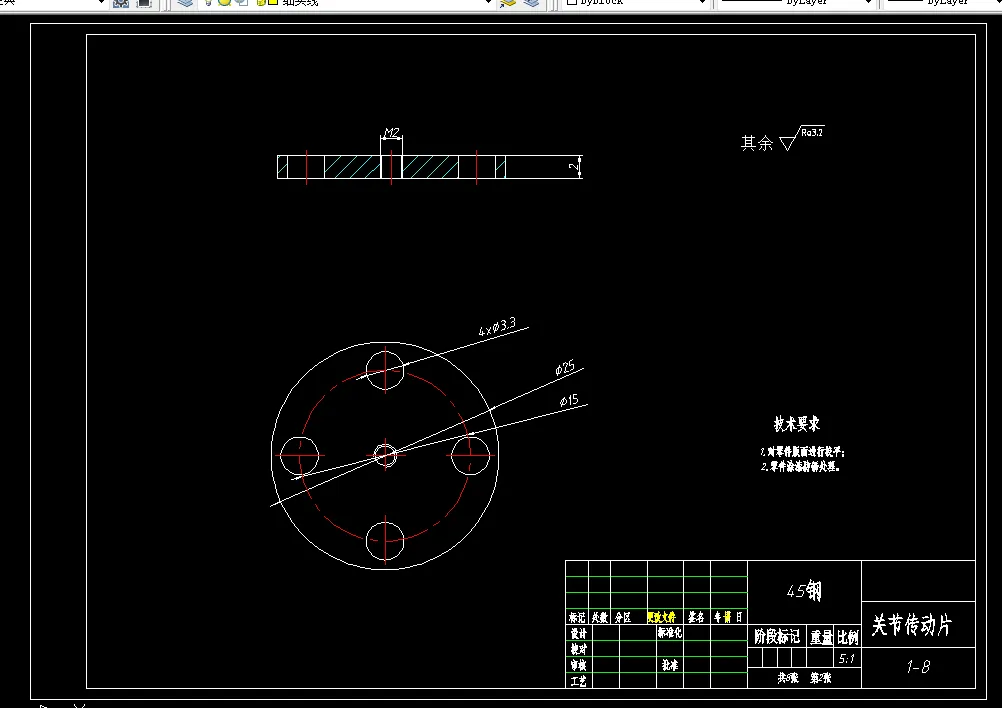
Task: Select the 4xø3.3 hole callout
Action: pyautogui.click(x=497, y=327)
